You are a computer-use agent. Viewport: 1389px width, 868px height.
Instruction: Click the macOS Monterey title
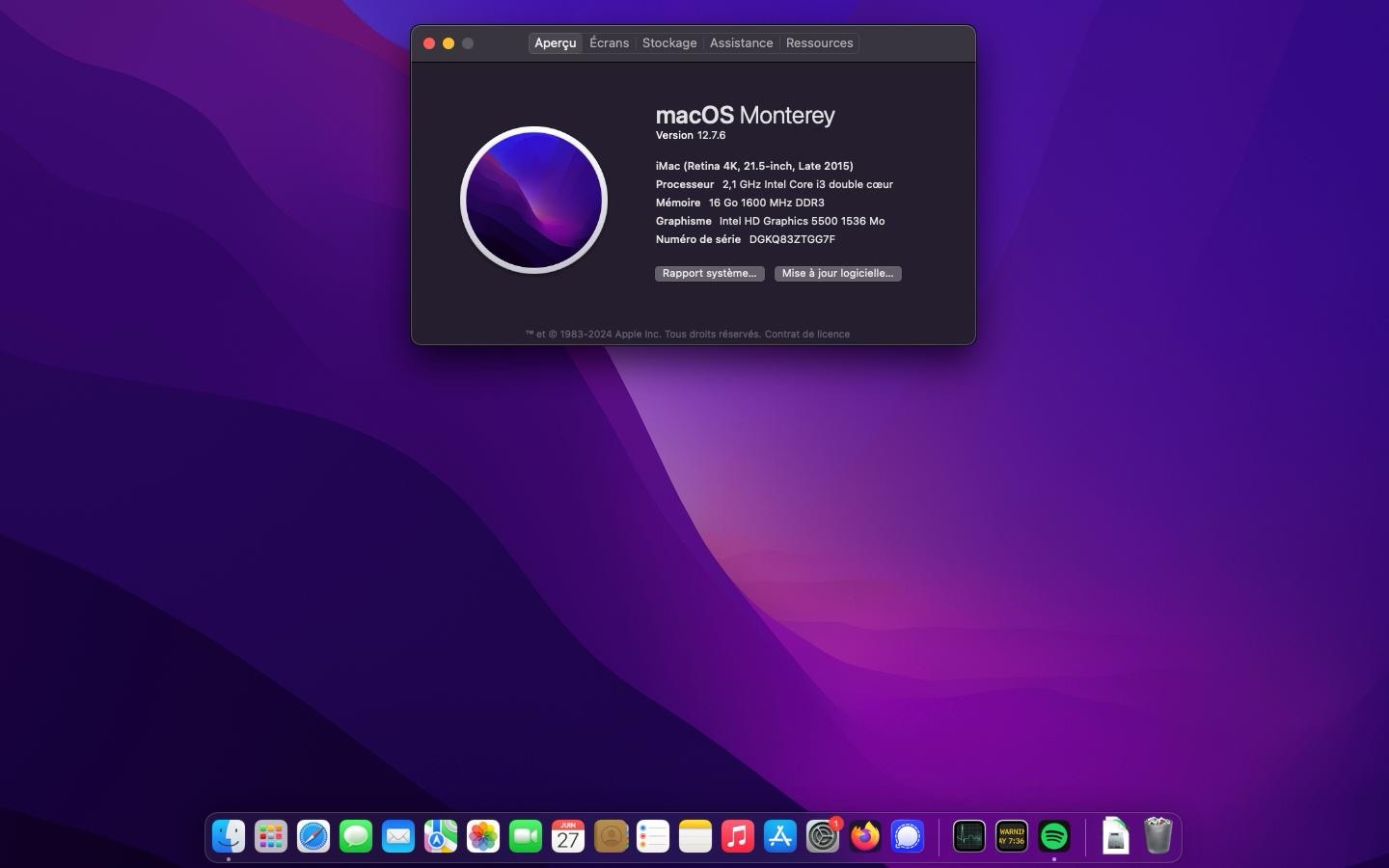point(746,116)
